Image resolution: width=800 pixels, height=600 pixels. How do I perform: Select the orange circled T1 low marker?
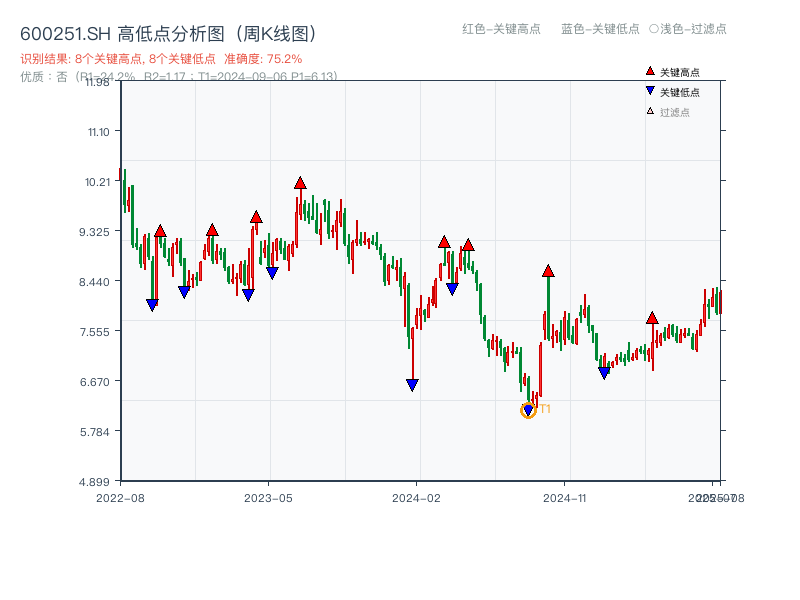click(x=528, y=410)
